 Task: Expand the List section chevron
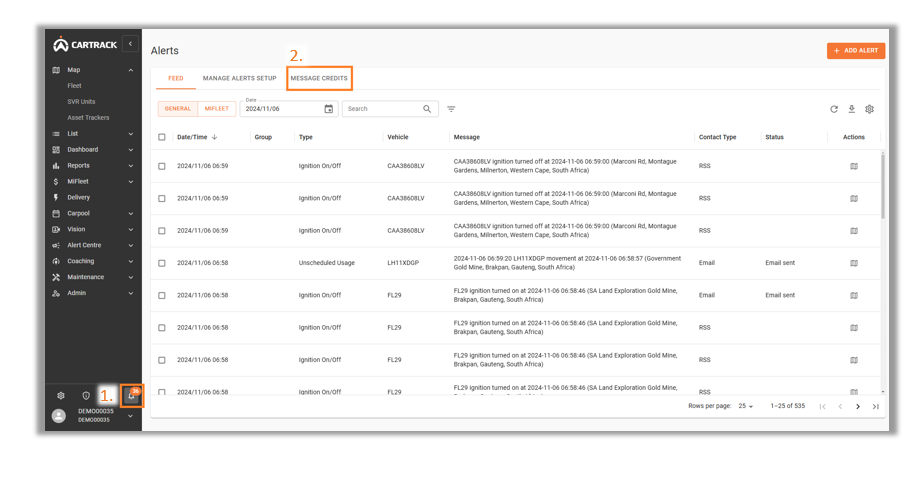[x=131, y=134]
